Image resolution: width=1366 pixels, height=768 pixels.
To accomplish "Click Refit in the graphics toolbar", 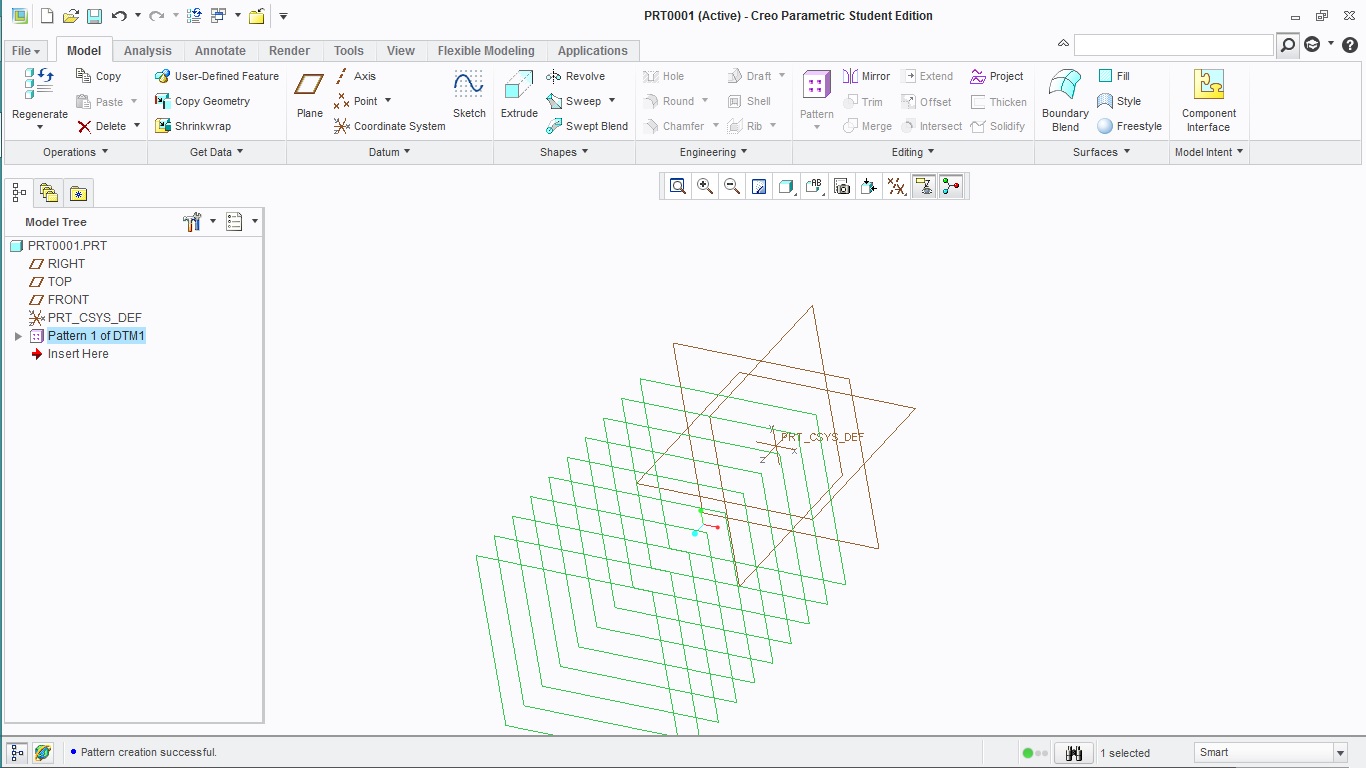I will tap(678, 186).
